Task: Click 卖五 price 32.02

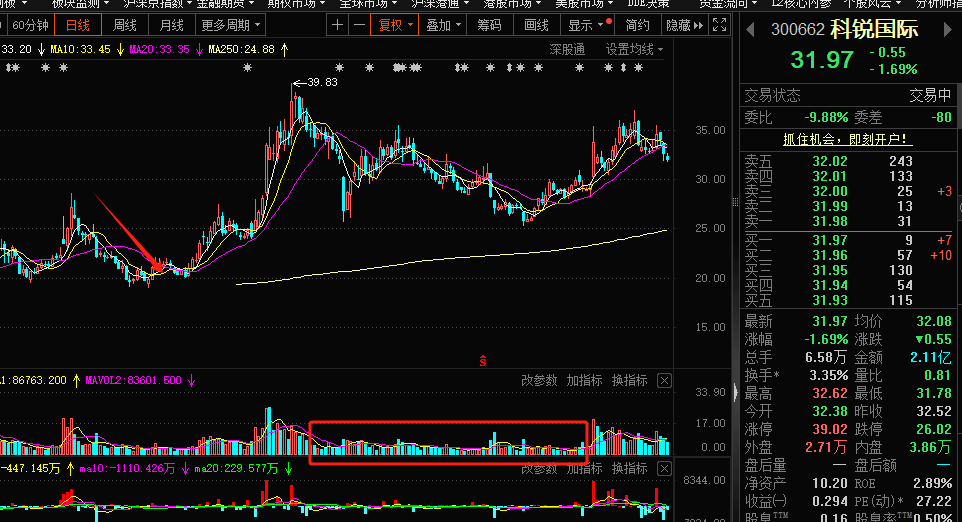Action: click(829, 161)
